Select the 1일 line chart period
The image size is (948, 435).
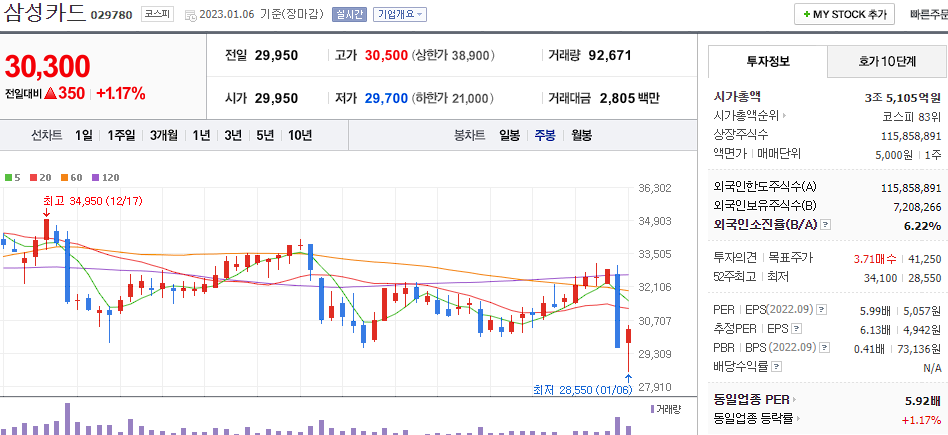tap(84, 136)
